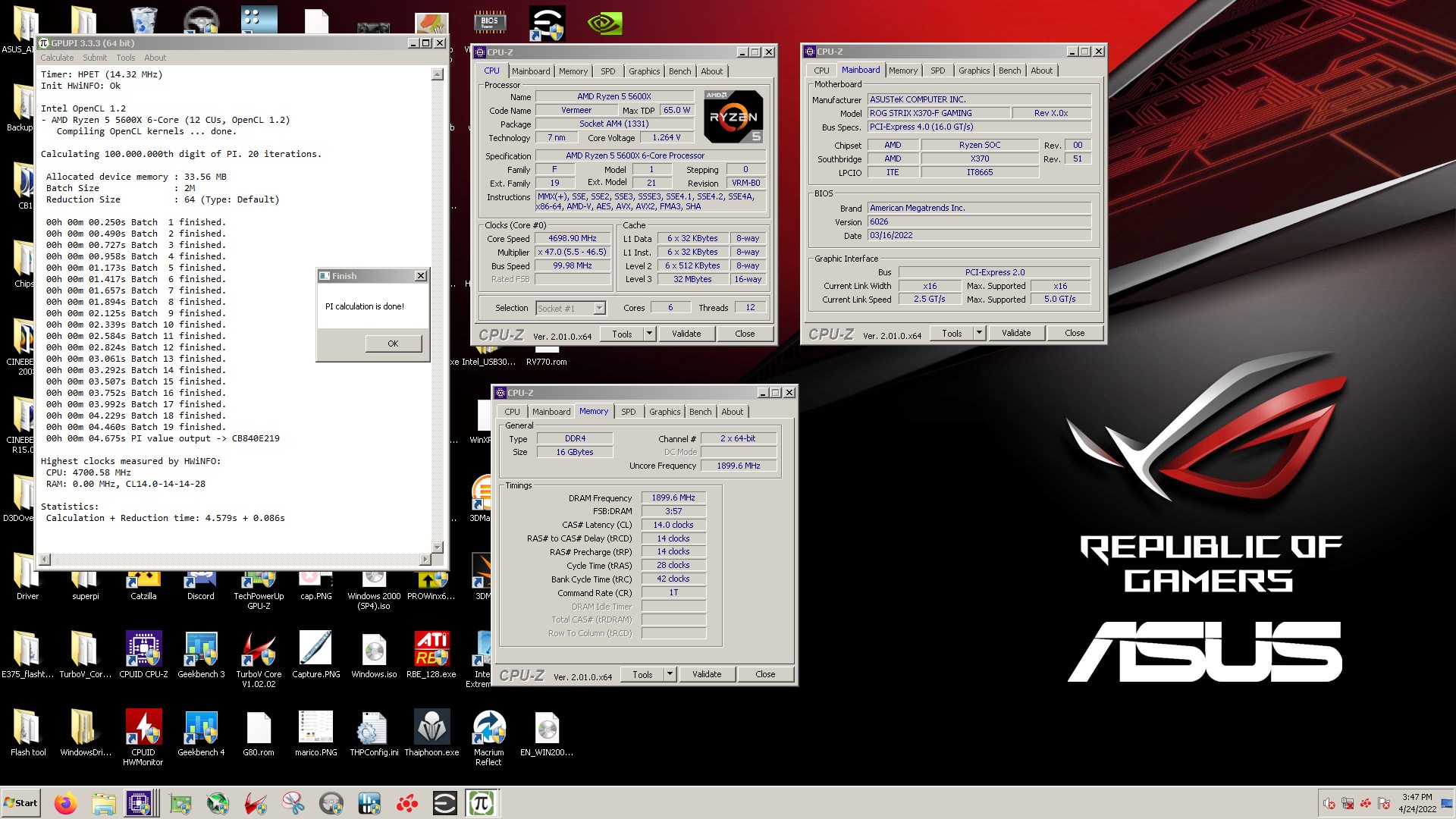The height and width of the screenshot is (819, 1456).
Task: Open the Socket #1 selection combo box
Action: pyautogui.click(x=570, y=308)
